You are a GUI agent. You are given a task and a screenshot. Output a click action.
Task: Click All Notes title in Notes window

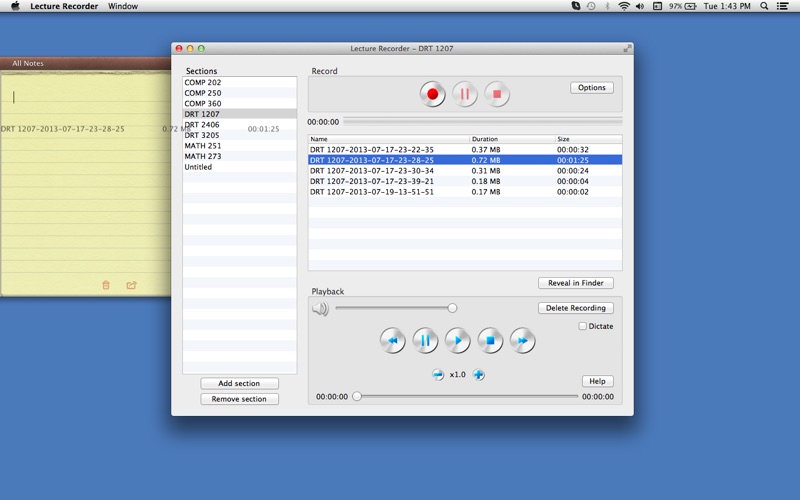point(28,63)
